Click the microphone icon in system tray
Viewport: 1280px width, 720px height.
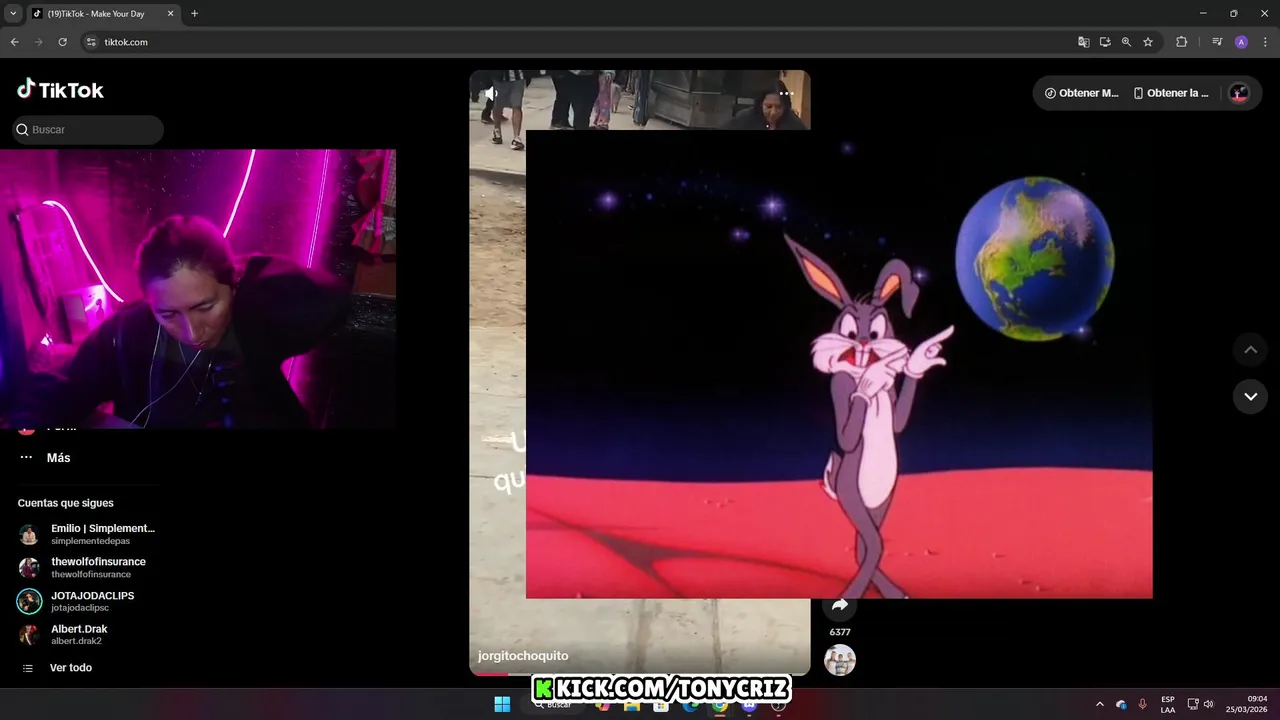[1142, 704]
